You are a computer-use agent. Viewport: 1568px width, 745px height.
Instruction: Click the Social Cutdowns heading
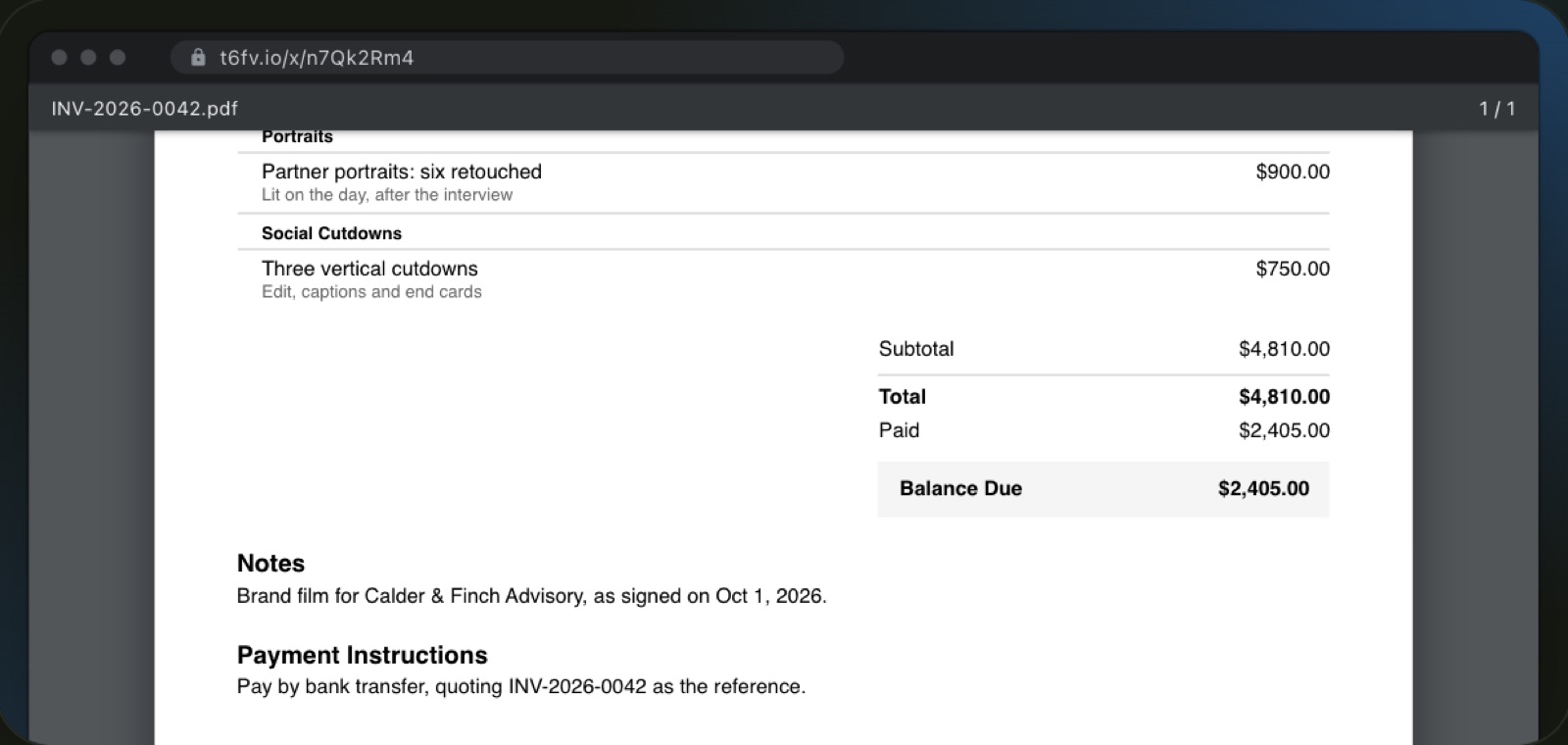pos(331,233)
